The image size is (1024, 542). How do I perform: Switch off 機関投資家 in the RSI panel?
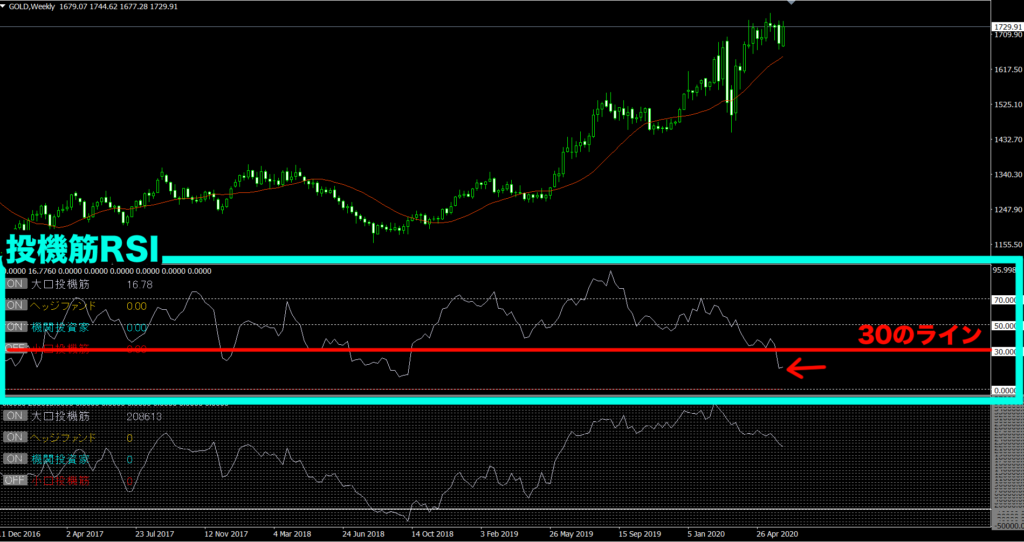pos(16,327)
